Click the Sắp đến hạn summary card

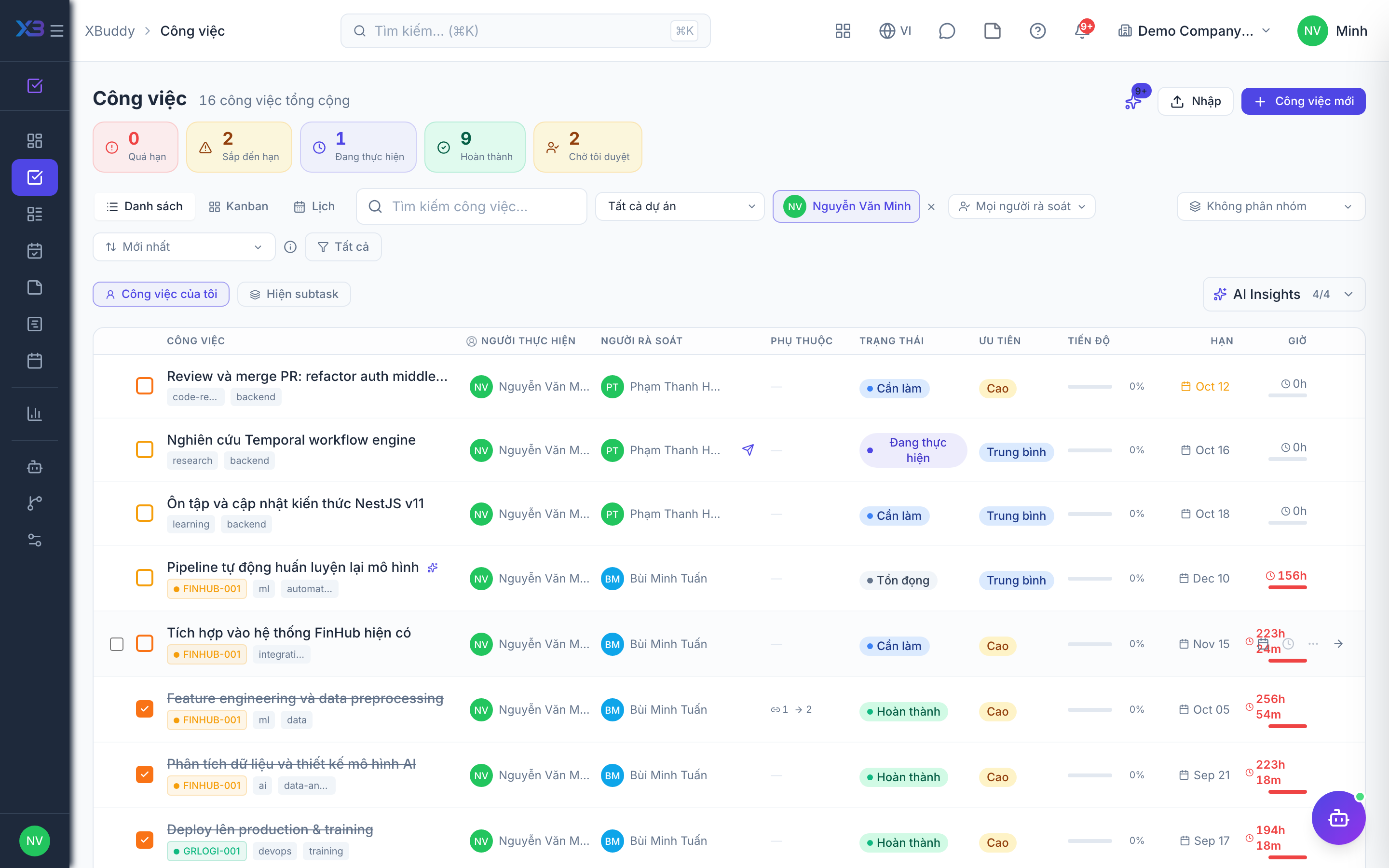[239, 147]
